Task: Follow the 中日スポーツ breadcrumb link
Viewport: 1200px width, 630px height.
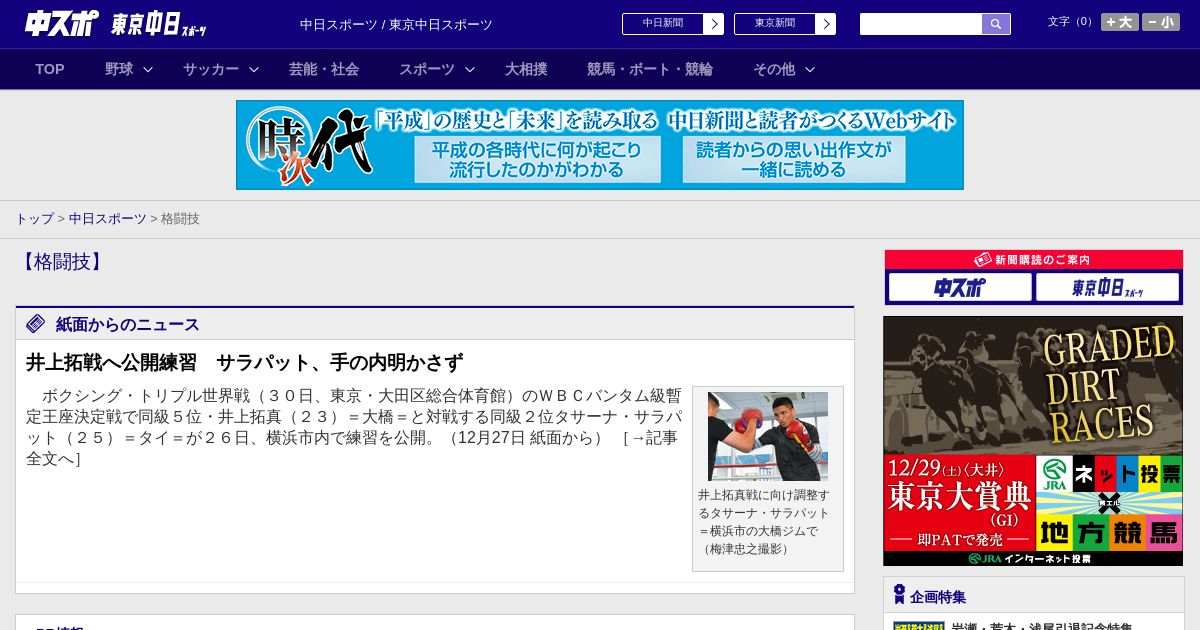Action: click(108, 218)
